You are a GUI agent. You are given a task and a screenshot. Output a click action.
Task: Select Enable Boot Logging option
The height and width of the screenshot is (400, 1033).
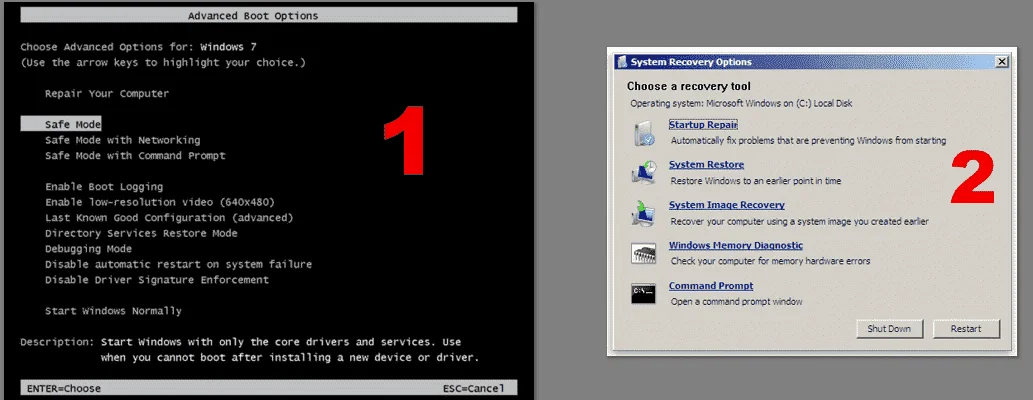coord(104,186)
